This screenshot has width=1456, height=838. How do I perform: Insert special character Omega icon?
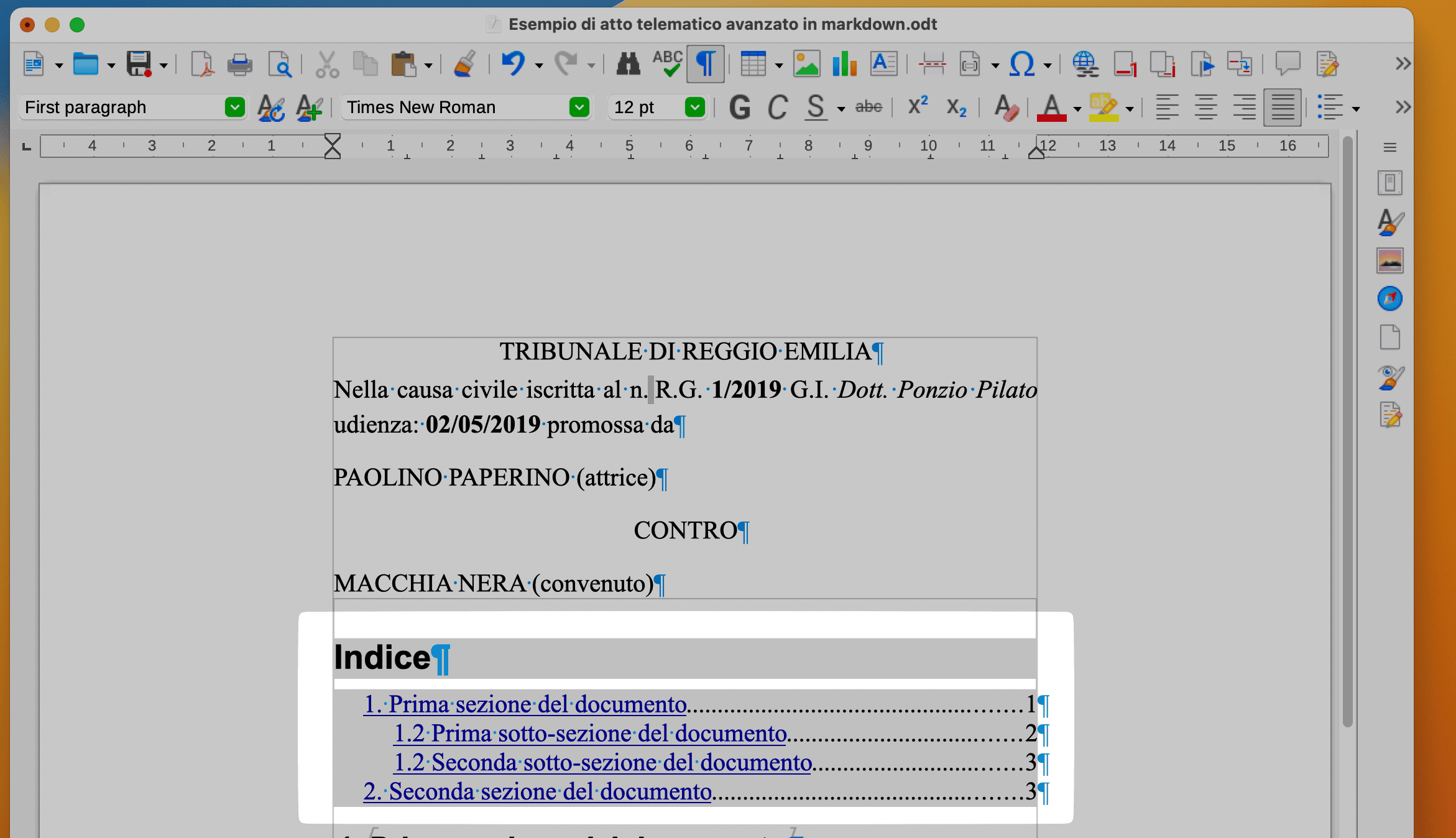pyautogui.click(x=1022, y=64)
